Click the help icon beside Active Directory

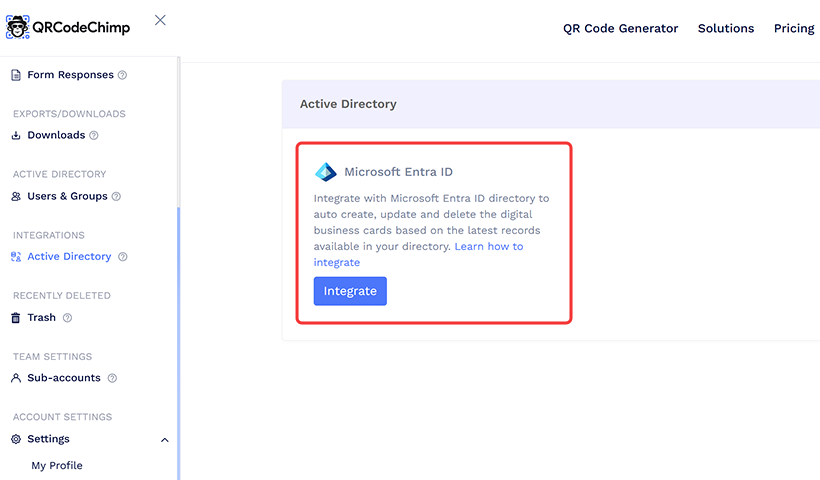pos(123,257)
